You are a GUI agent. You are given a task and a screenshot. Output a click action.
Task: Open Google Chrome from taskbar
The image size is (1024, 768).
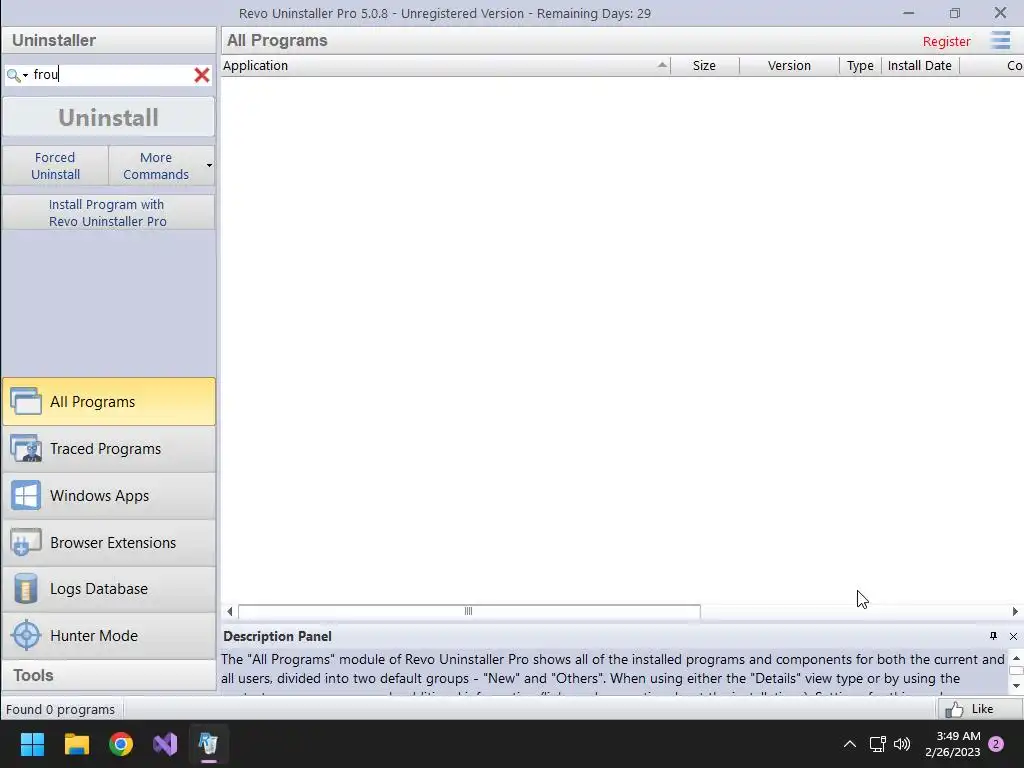[x=121, y=744]
